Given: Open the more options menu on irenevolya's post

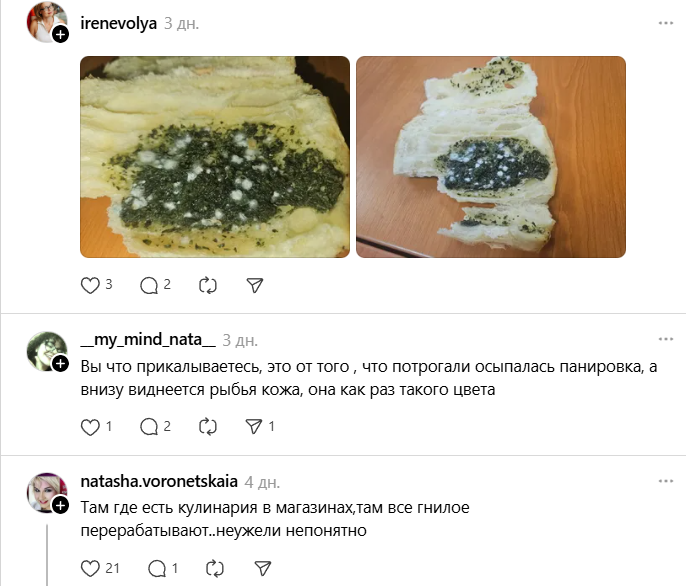Looking at the screenshot, I should 665,23.
